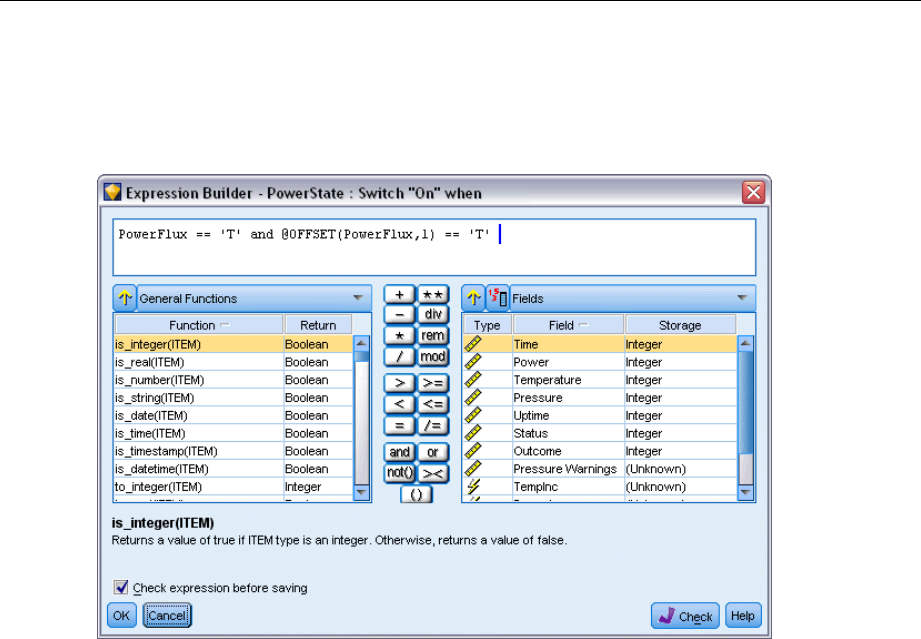Click fields list scroll-down arrow
921x639 pixels.
coord(745,492)
